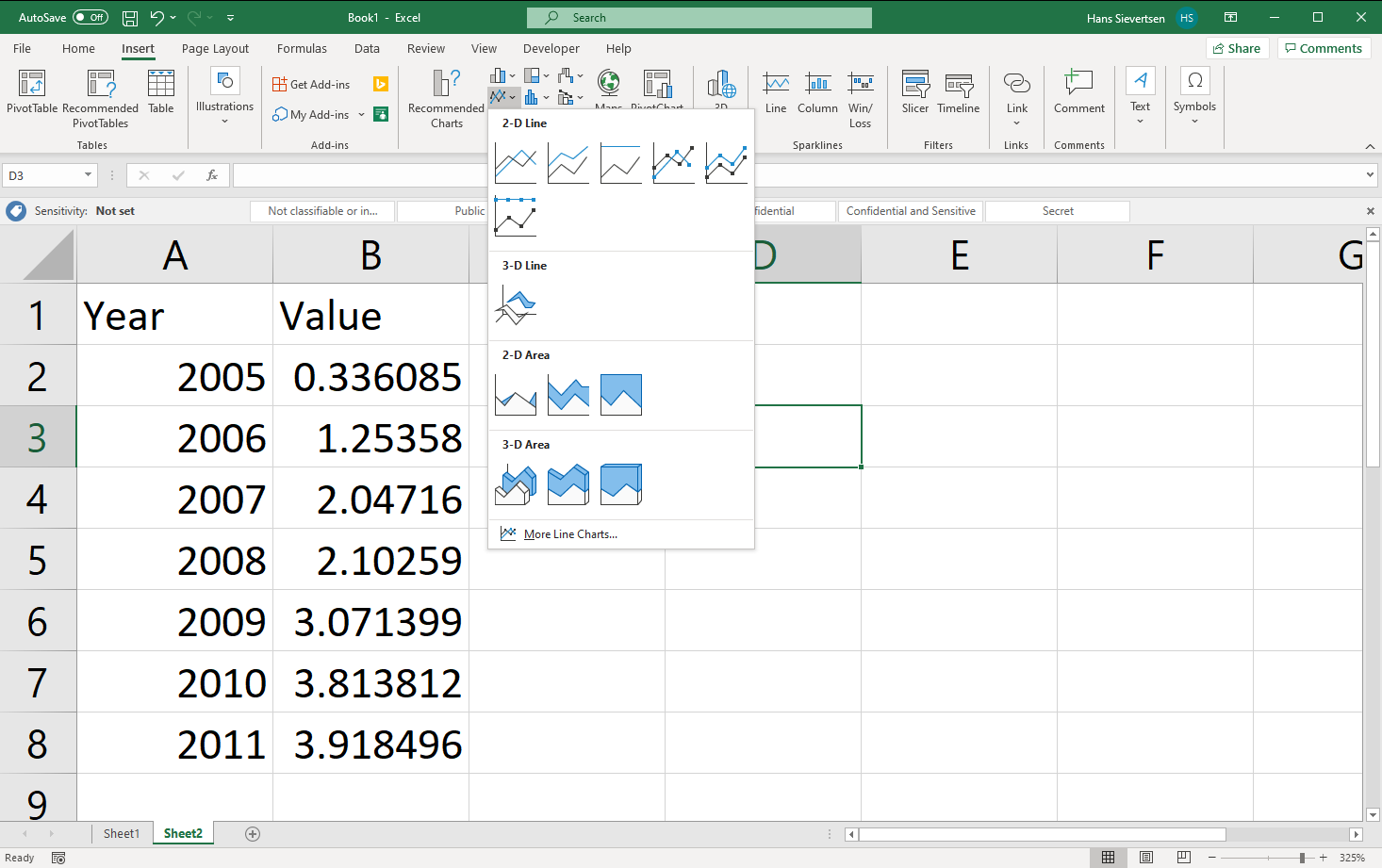
Task: Insert the 3-D Line chart
Action: [x=516, y=306]
